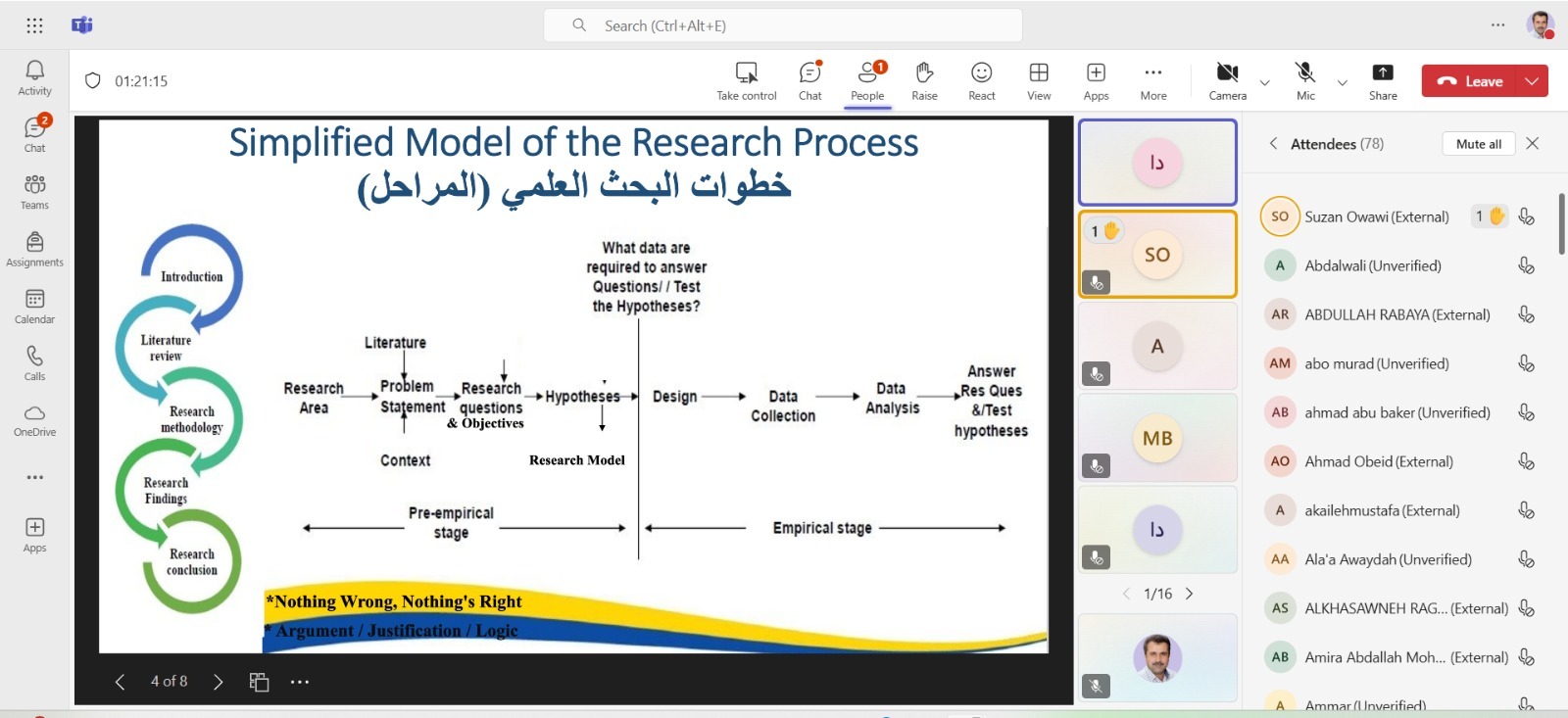The image size is (1568, 718).
Task: Switch to the People tab
Action: [867, 80]
